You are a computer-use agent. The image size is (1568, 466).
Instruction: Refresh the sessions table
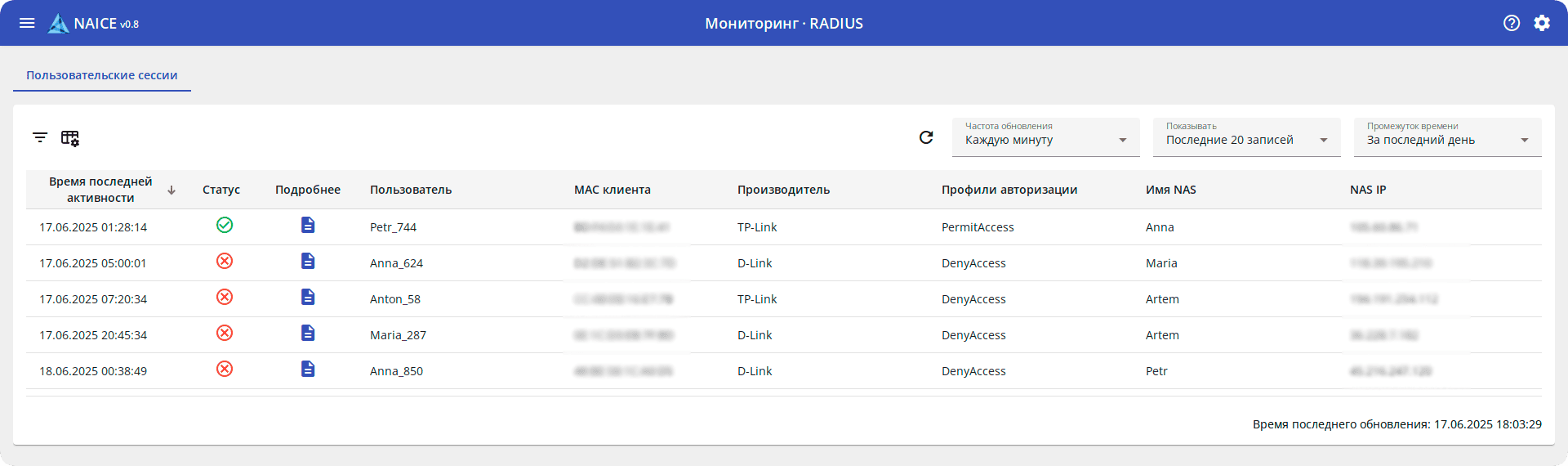tap(926, 137)
